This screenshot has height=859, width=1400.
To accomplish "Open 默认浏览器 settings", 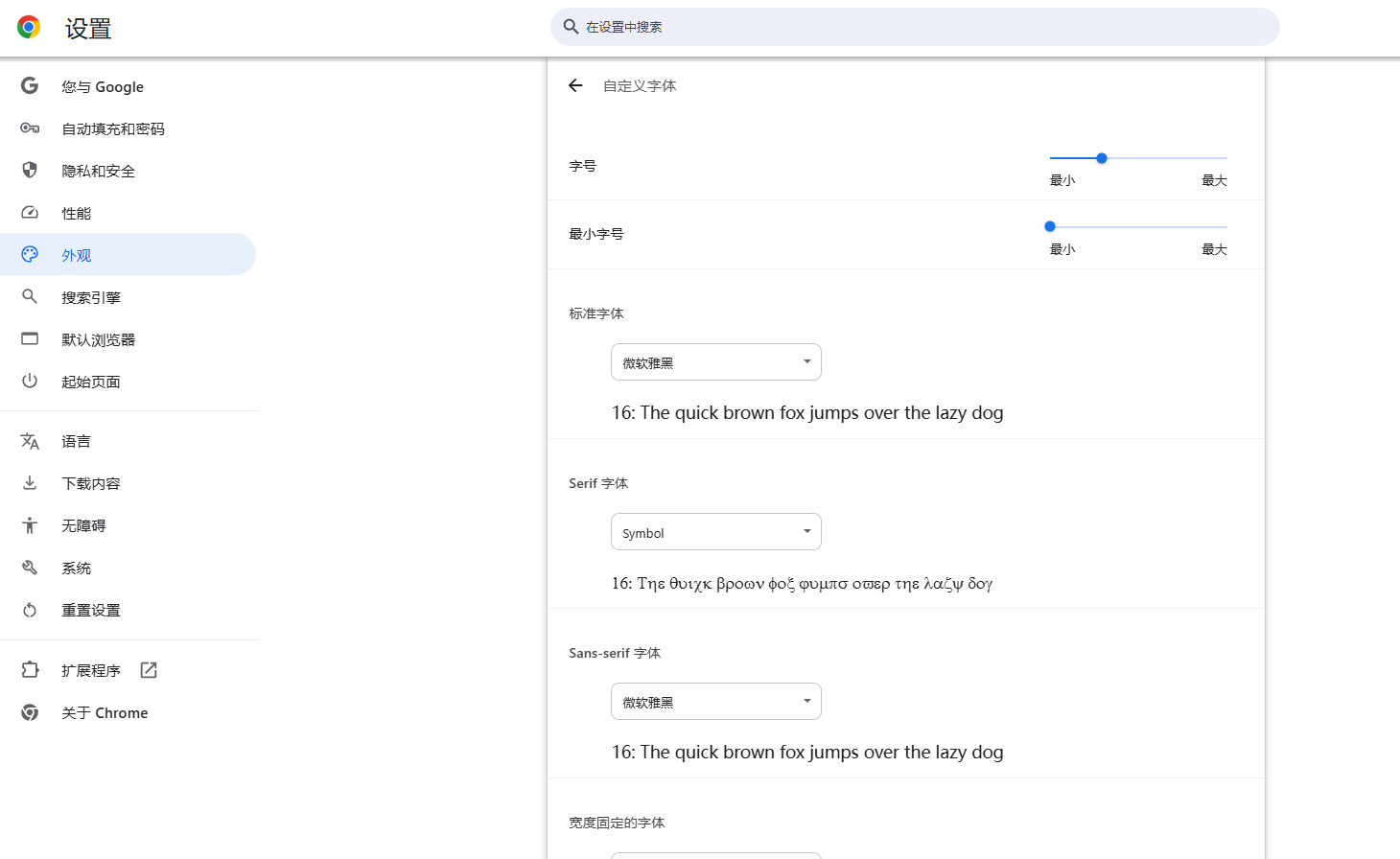I will (x=128, y=339).
